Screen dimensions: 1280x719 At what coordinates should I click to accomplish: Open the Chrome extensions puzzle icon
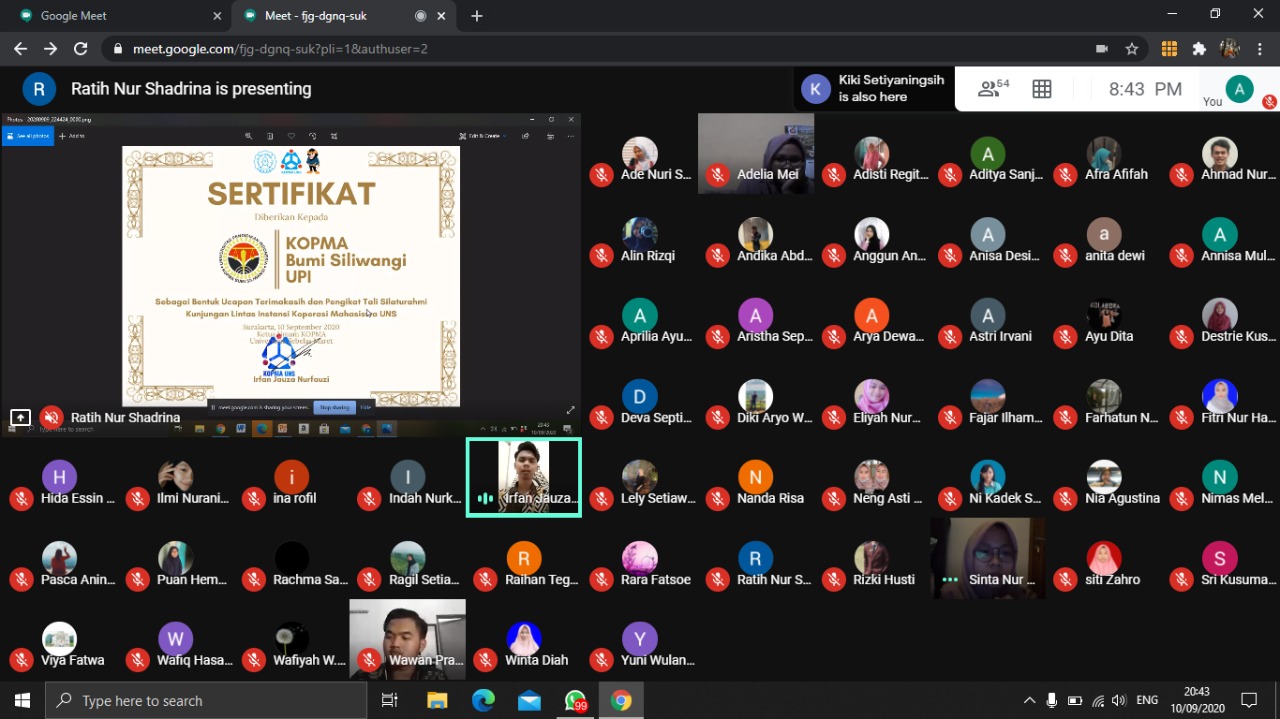[x=1199, y=49]
